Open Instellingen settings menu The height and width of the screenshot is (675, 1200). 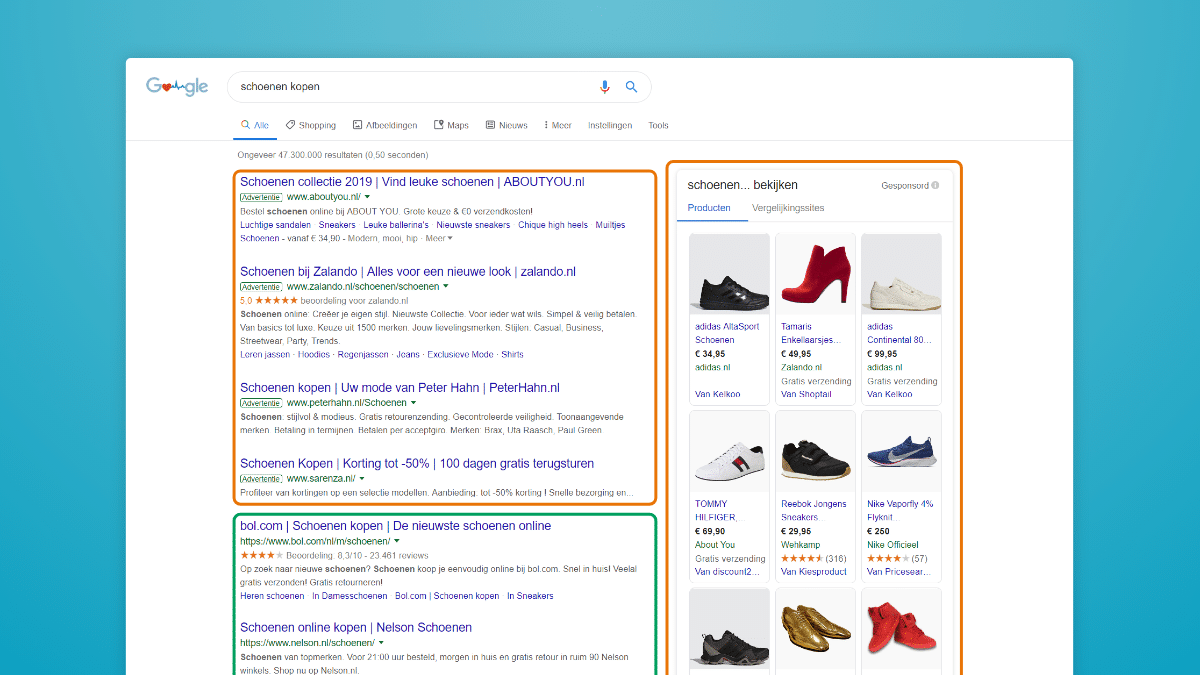[x=610, y=126]
